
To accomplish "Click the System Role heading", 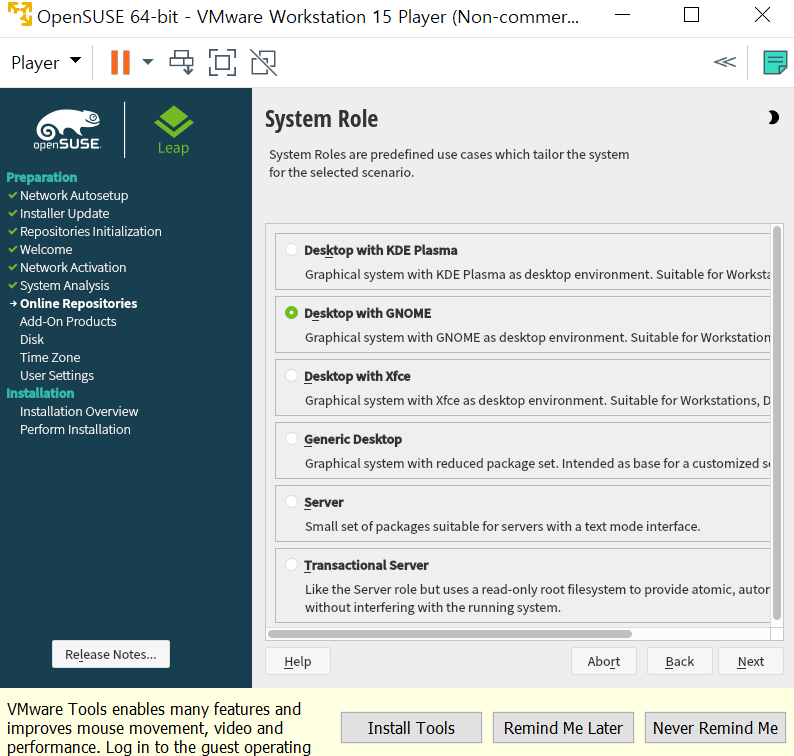I will point(321,120).
